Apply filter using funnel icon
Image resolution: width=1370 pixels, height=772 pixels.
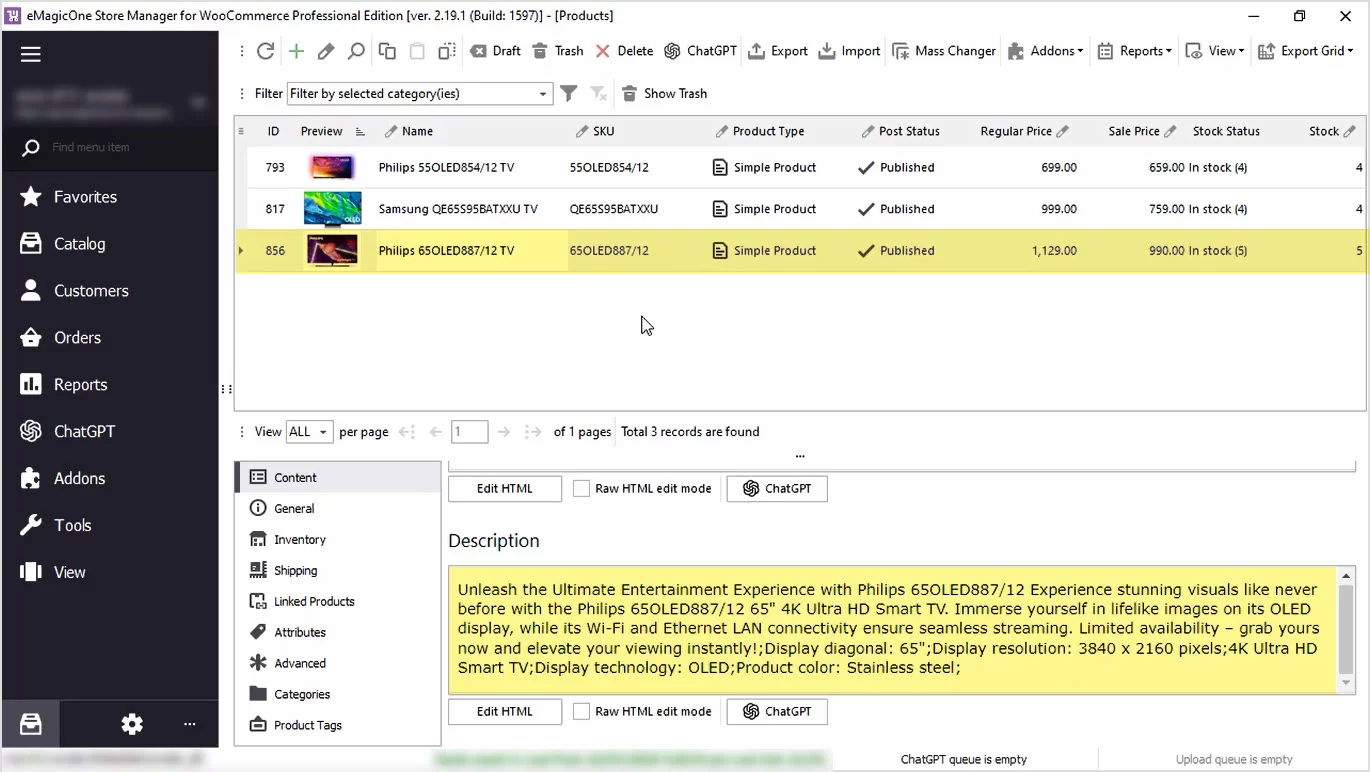click(x=569, y=93)
